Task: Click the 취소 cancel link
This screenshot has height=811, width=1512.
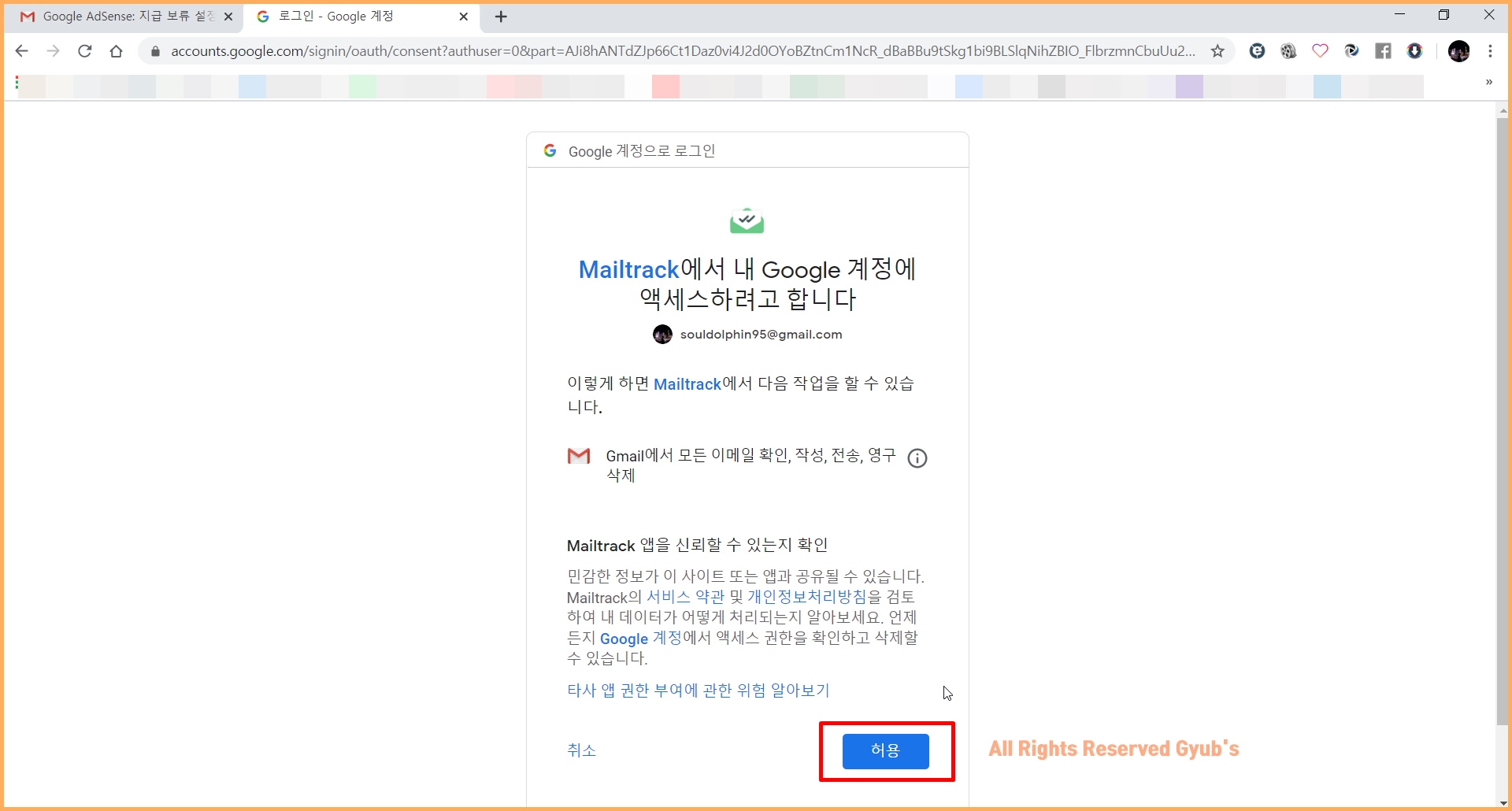Action: coord(581,750)
